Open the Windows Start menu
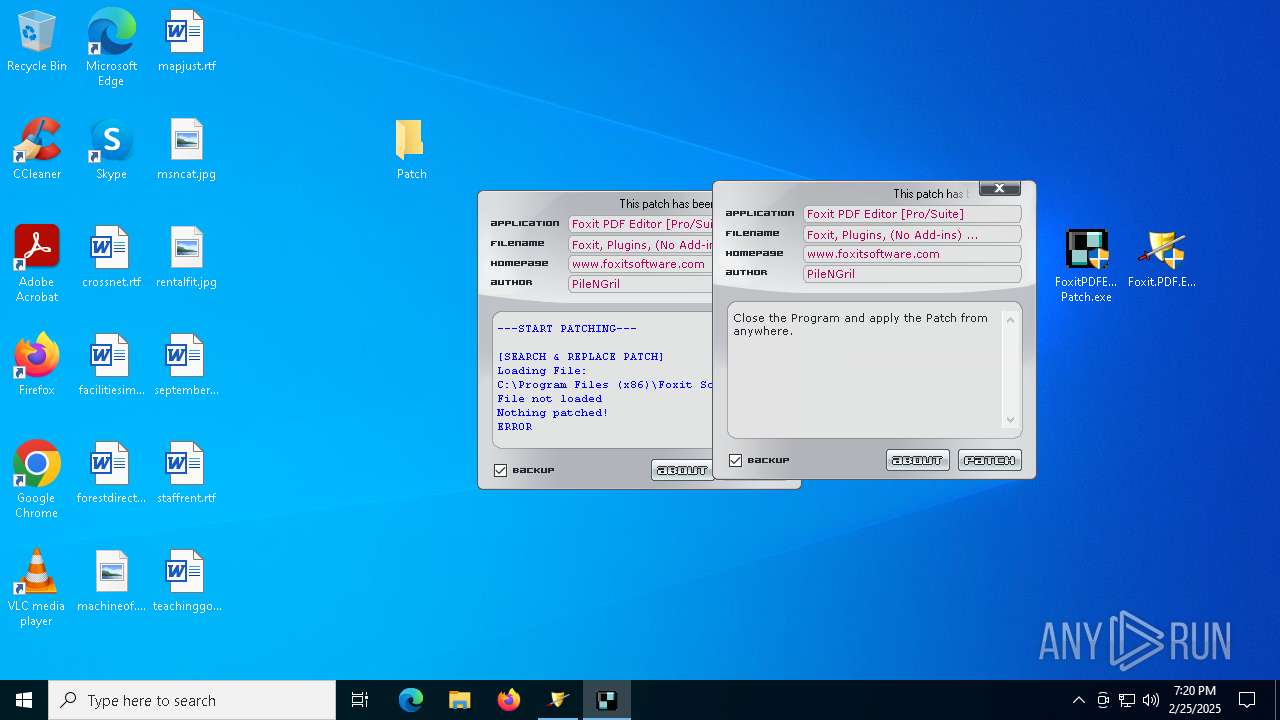 [x=24, y=700]
